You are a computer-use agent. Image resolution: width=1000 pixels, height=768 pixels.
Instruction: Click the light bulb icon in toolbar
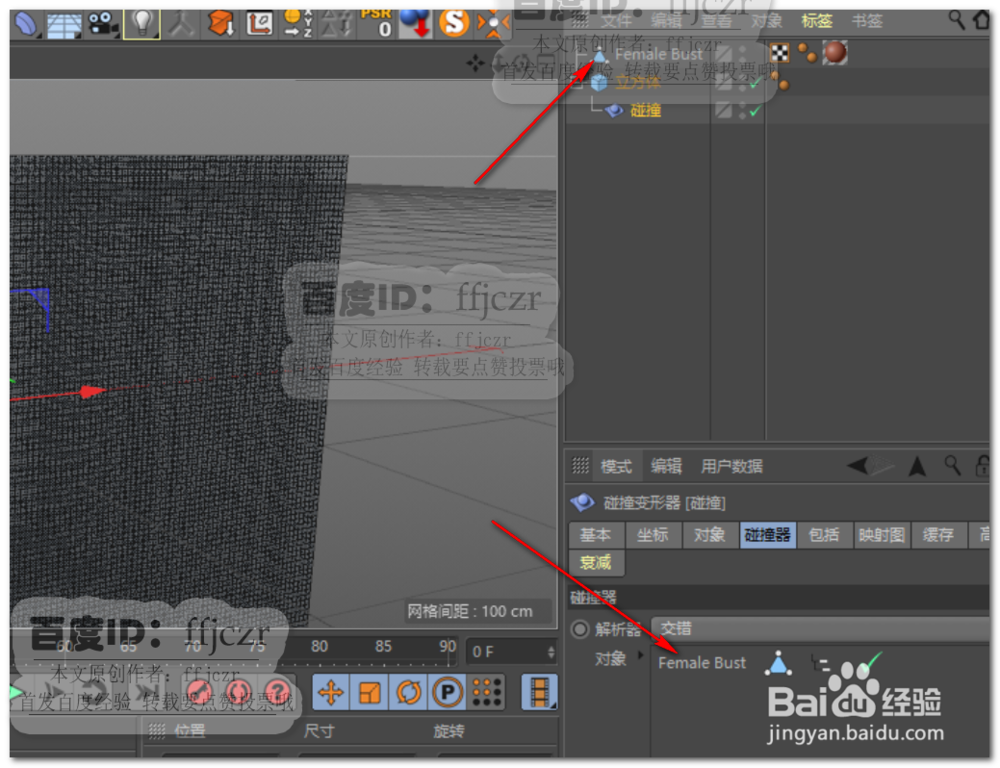coord(142,24)
